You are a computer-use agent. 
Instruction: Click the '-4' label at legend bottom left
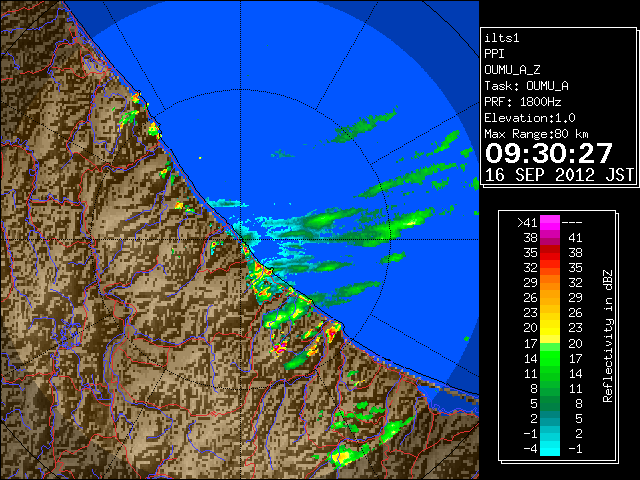[530, 448]
